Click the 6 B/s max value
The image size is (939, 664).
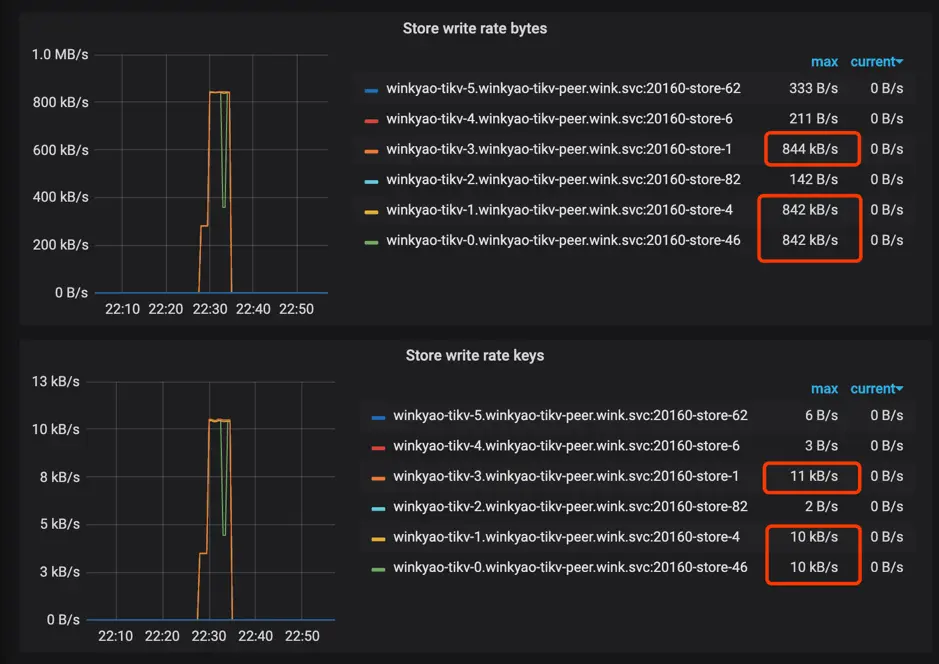pos(821,415)
